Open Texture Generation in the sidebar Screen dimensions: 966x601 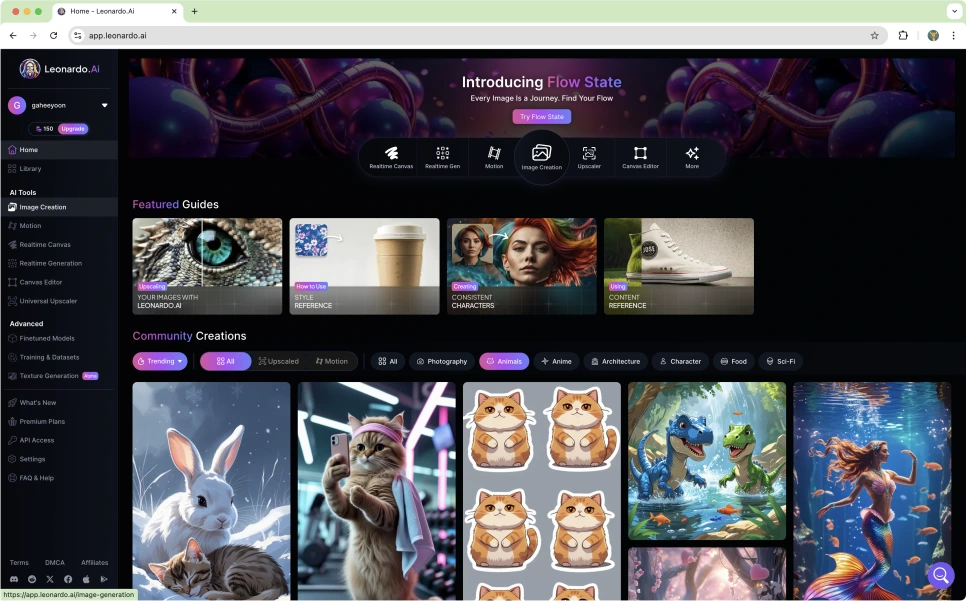[x=59, y=376]
